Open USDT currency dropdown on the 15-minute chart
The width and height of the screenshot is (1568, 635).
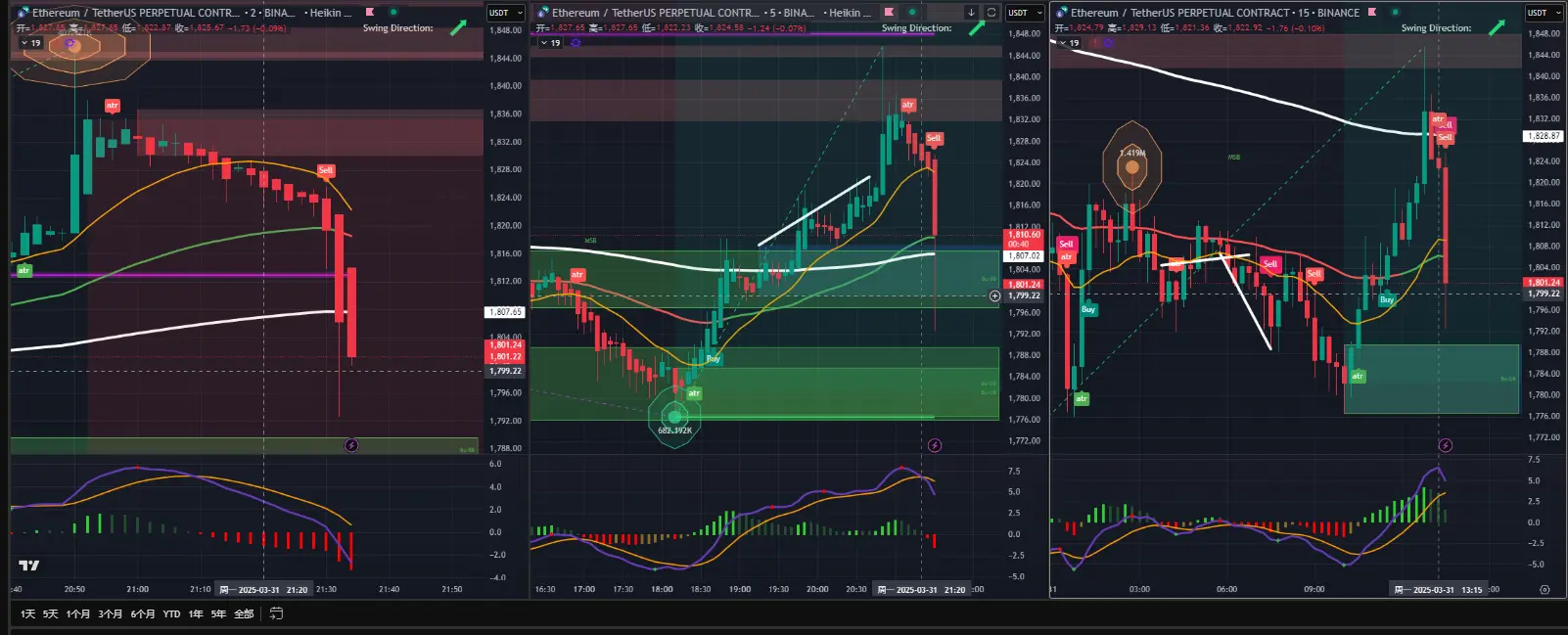point(1545,13)
